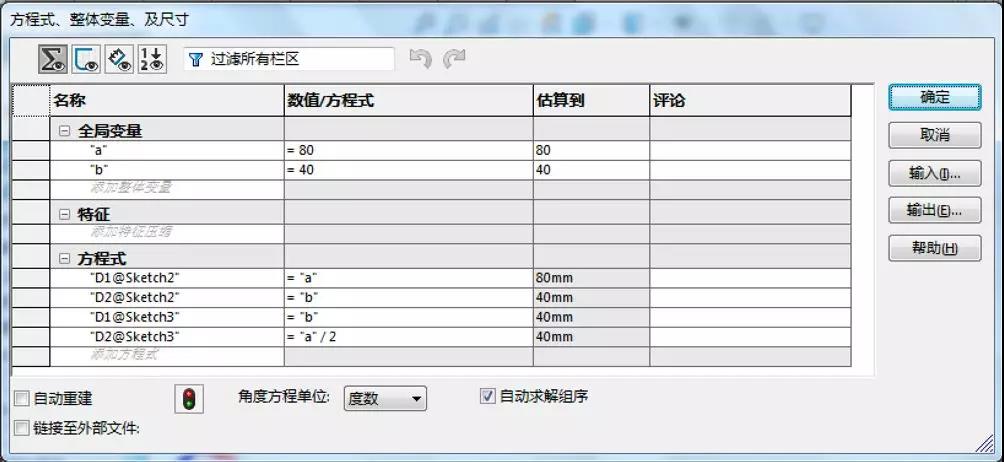Screen dimensions: 1004x462
Task: Click the Ordered View icon
Action: point(152,59)
